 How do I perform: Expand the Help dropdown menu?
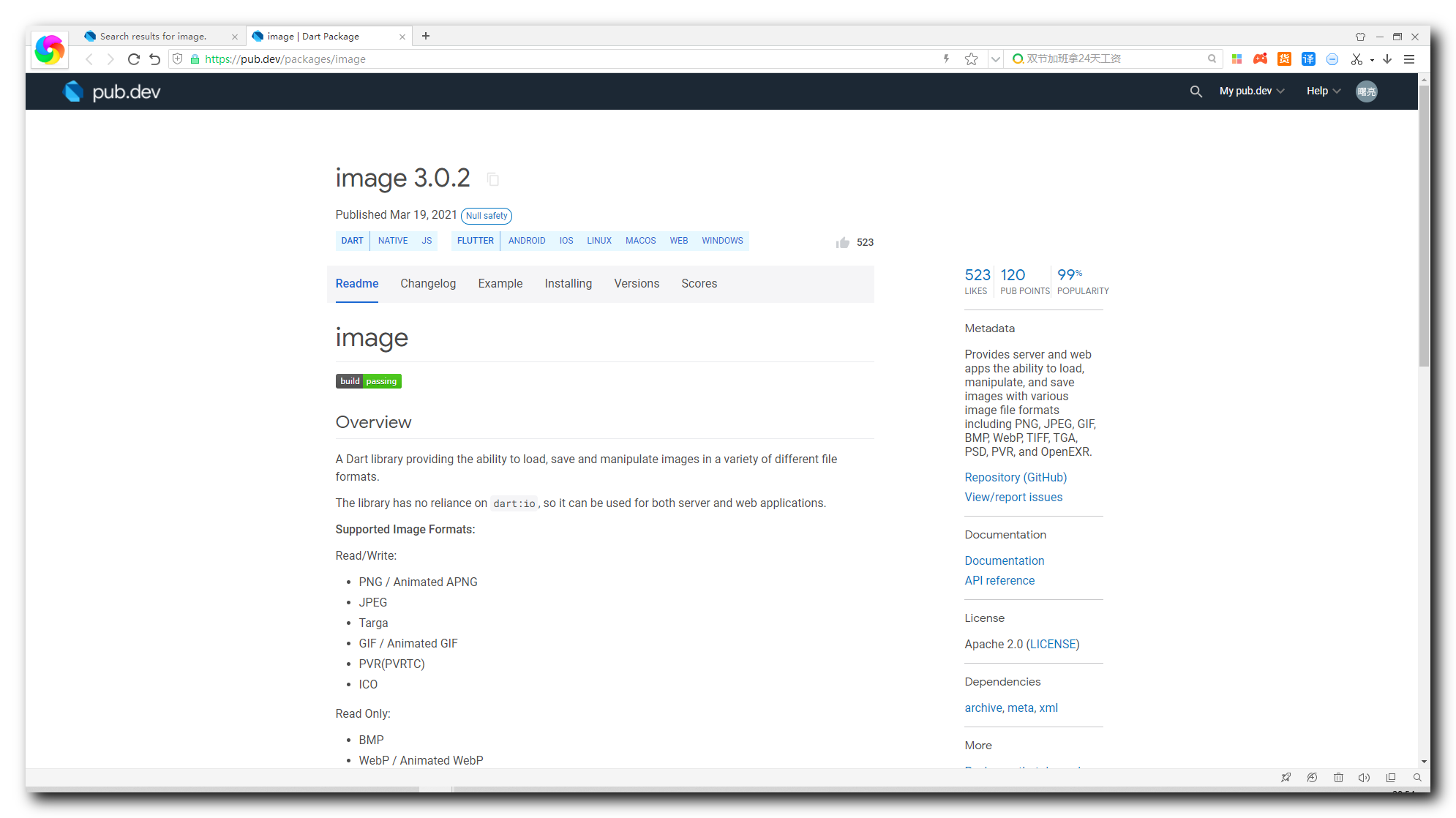point(1324,91)
